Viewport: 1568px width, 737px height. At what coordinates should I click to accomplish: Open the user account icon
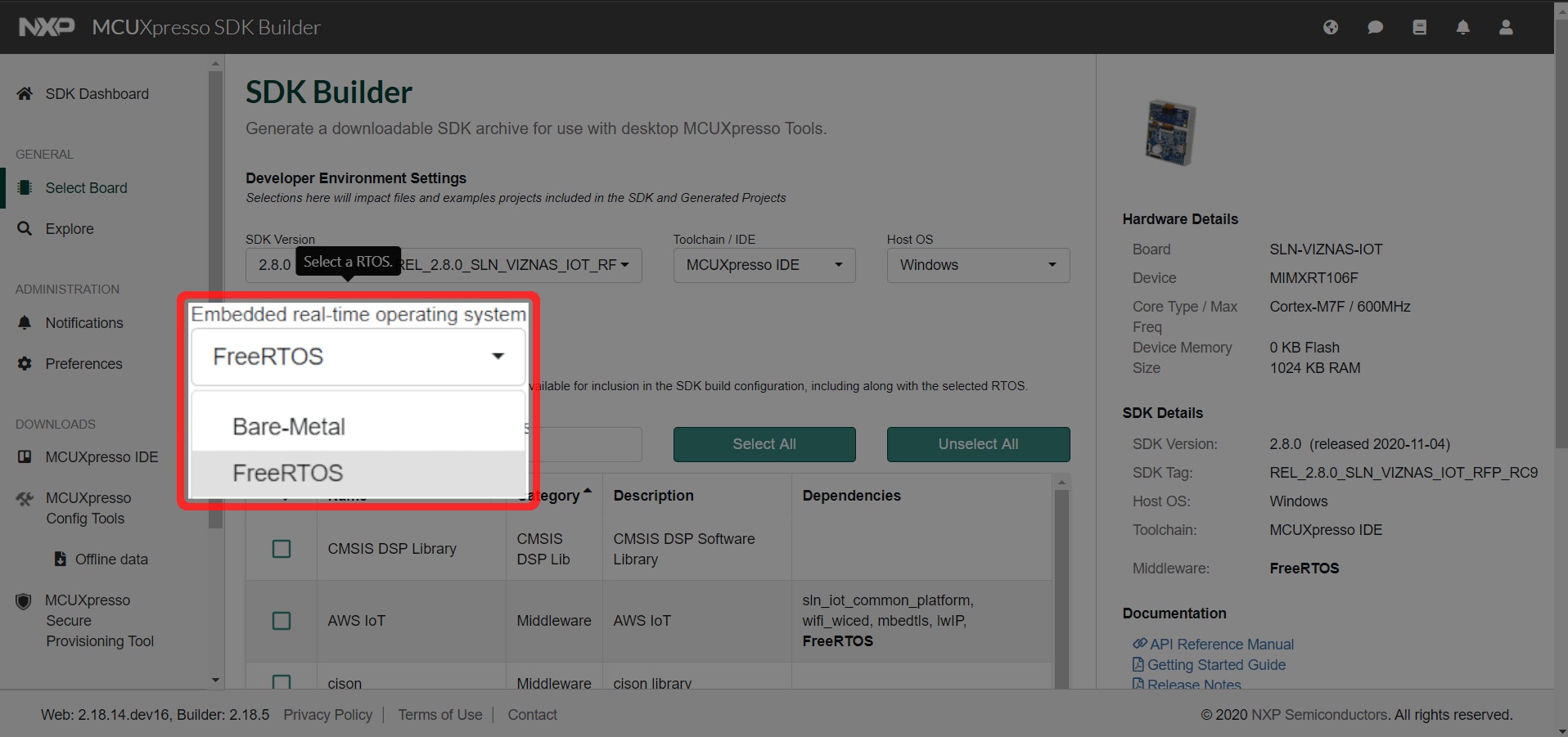coord(1506,27)
